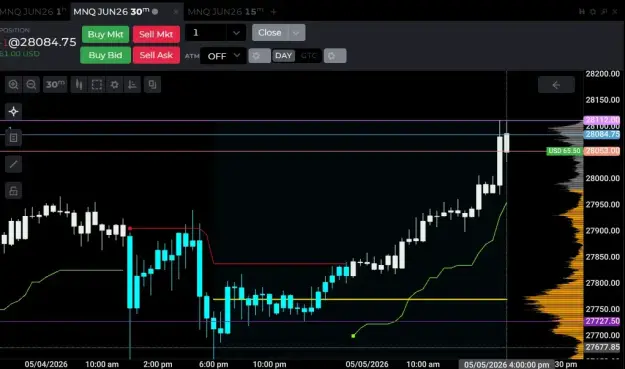Switch to the MNQ JUN26 15m tab
625x369 pixels.
pyautogui.click(x=225, y=12)
